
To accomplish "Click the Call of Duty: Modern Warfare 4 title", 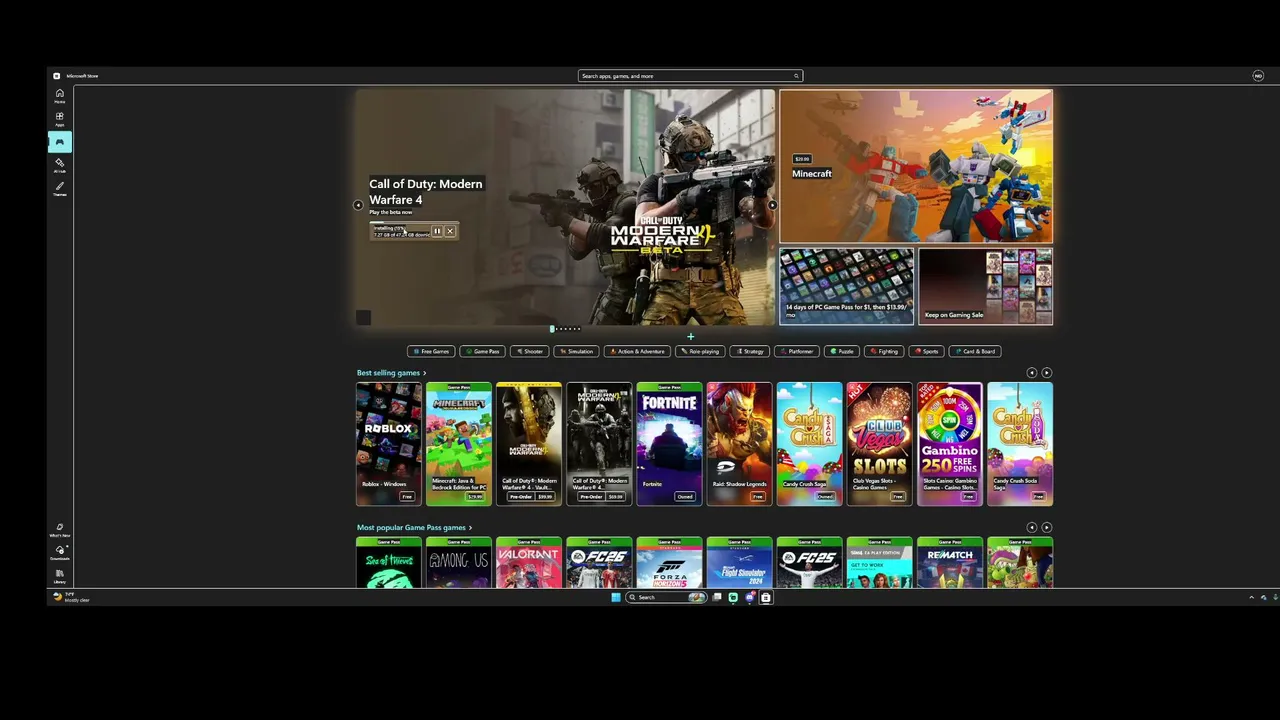I will tap(426, 192).
